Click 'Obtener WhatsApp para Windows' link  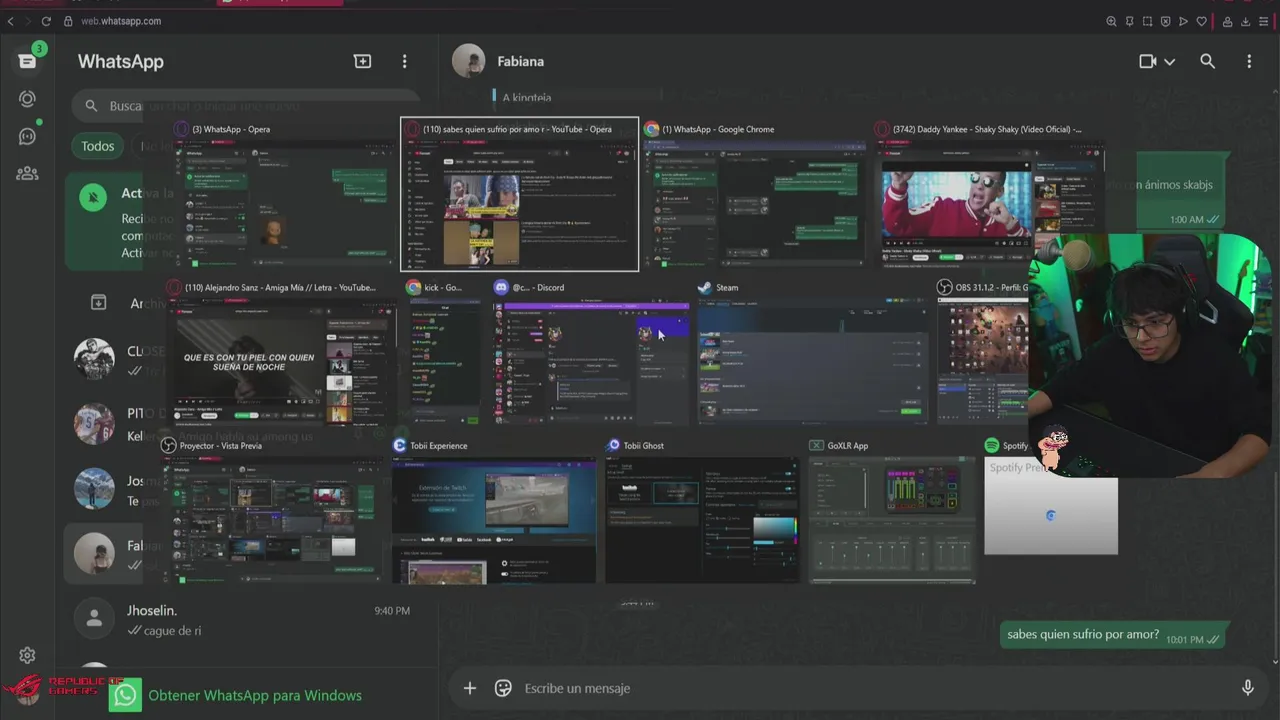[x=255, y=696]
